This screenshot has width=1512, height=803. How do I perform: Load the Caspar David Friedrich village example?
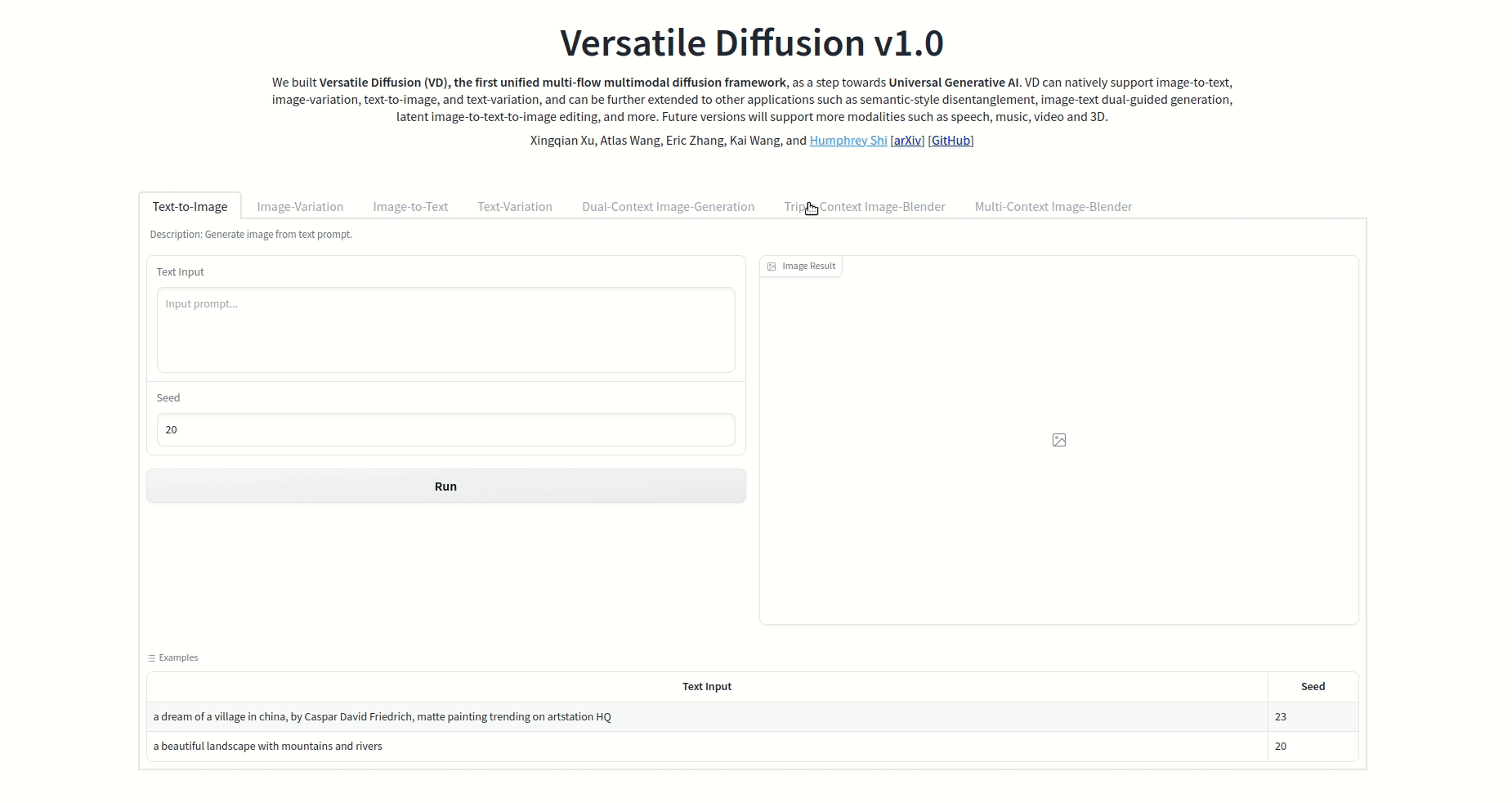point(382,717)
